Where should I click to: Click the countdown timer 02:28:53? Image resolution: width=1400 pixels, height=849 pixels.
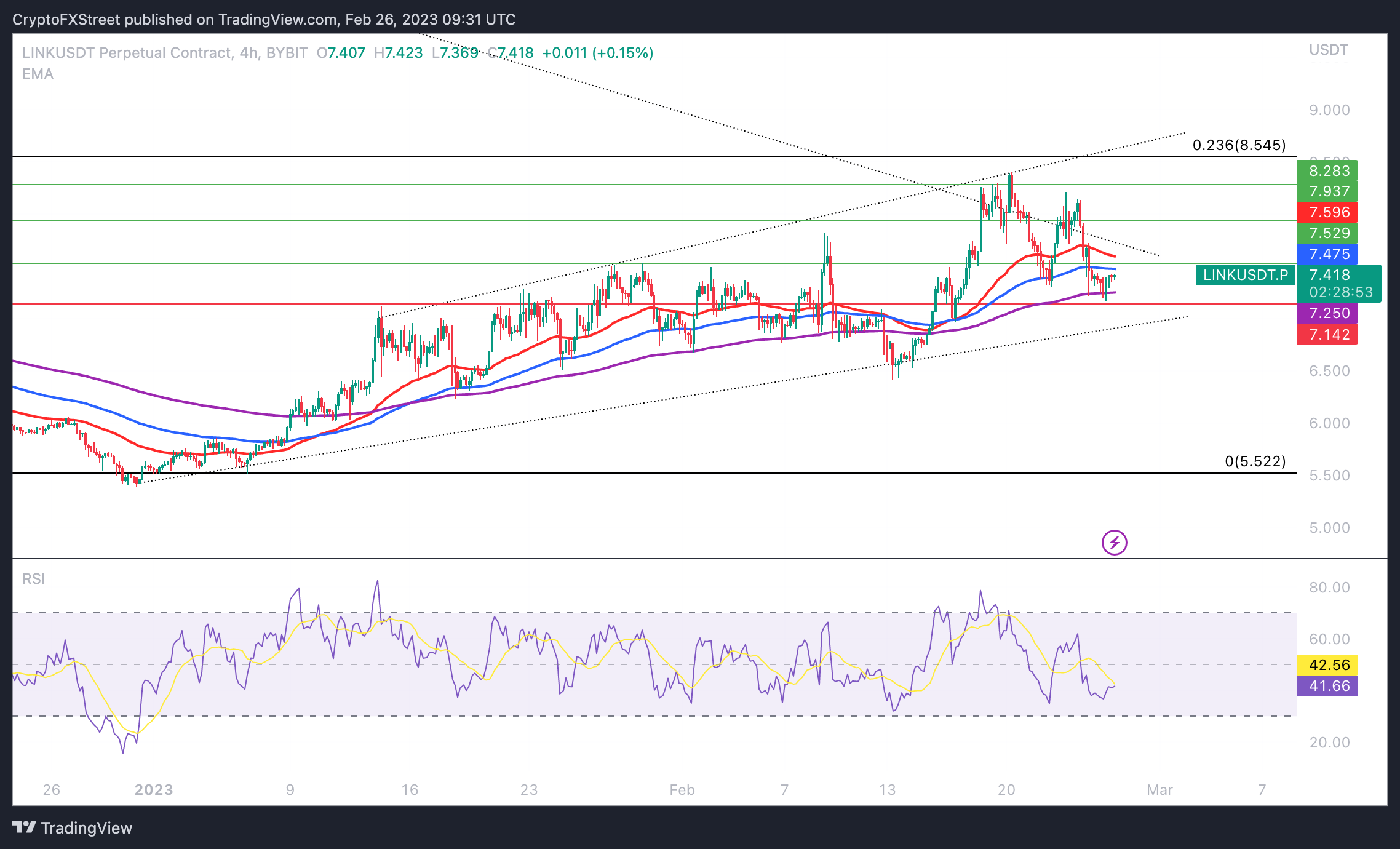coord(1341,292)
